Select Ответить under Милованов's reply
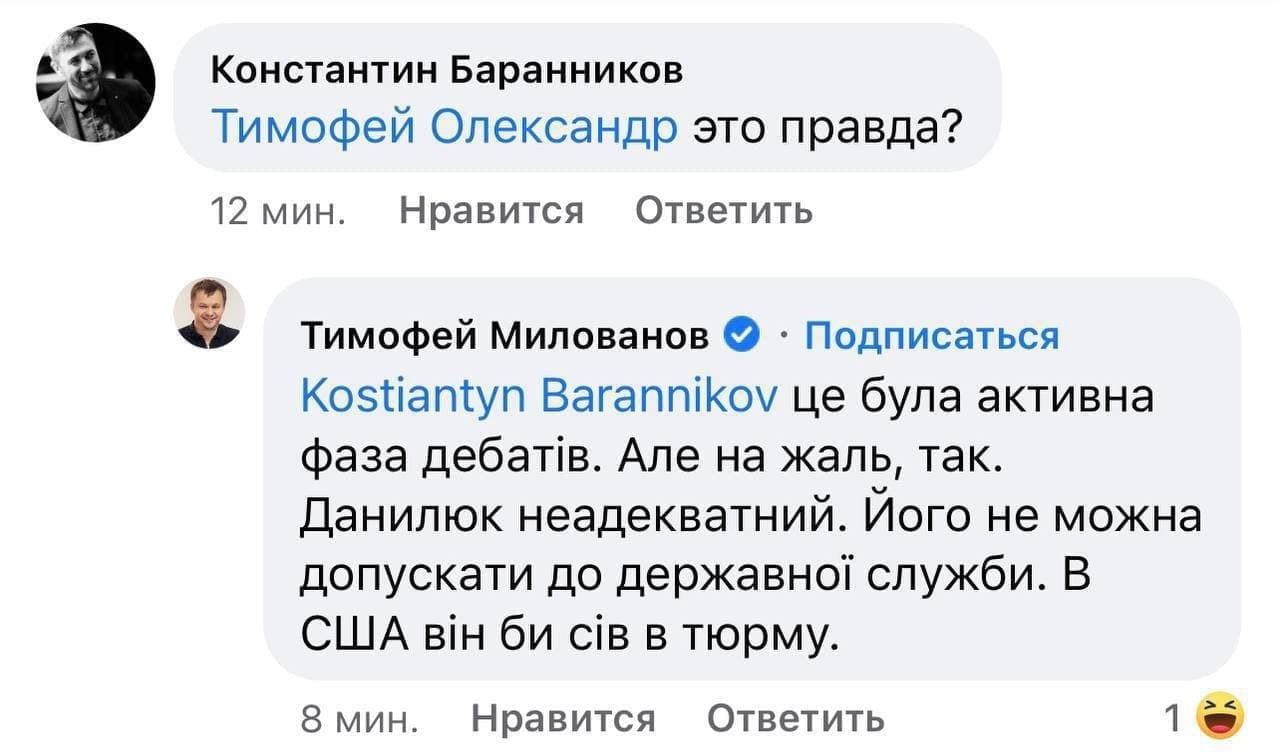1279x754 pixels. pyautogui.click(x=795, y=717)
